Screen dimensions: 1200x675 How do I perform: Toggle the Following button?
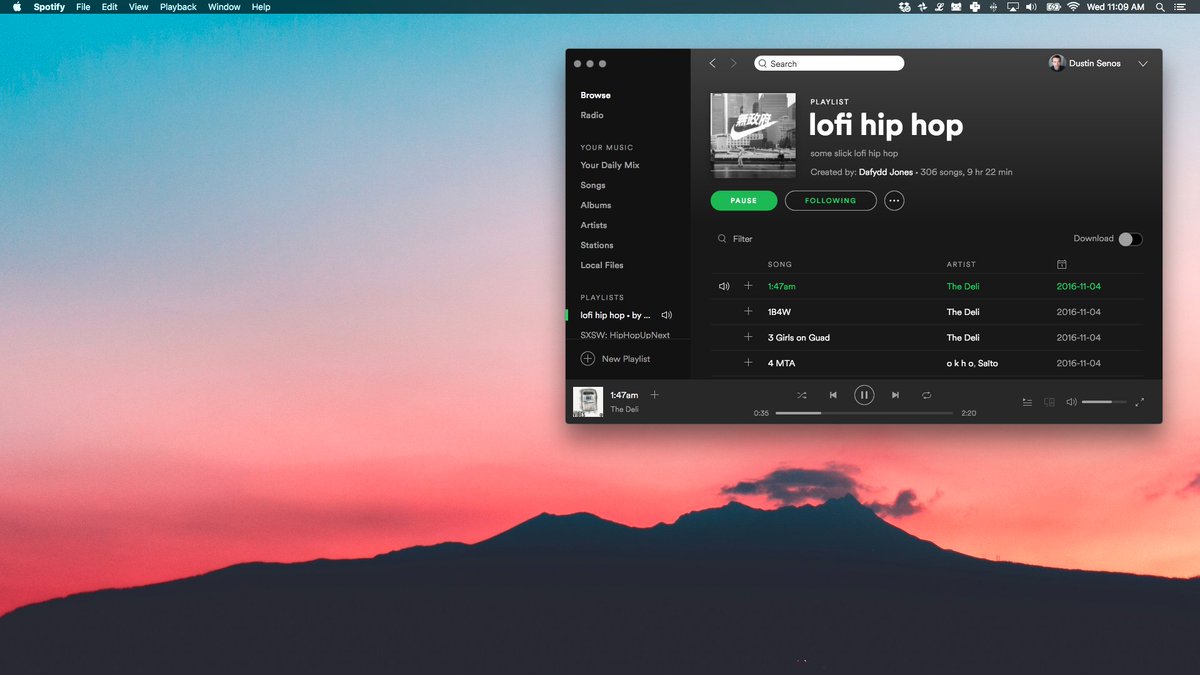(831, 201)
